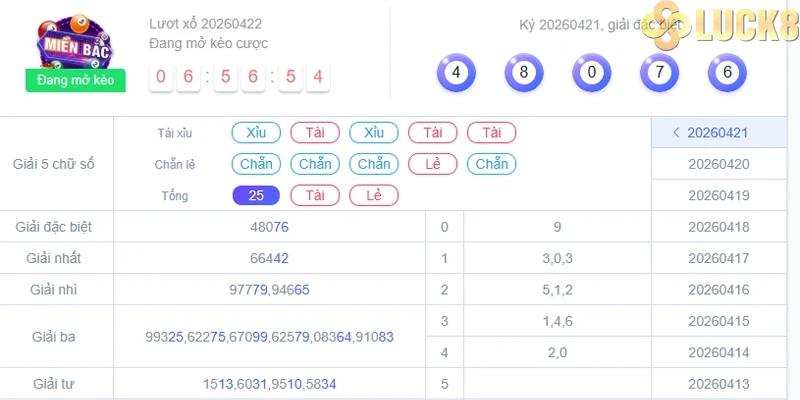The height and width of the screenshot is (400, 800).
Task: Click the green Đang mở kèo button
Action: 76,80
